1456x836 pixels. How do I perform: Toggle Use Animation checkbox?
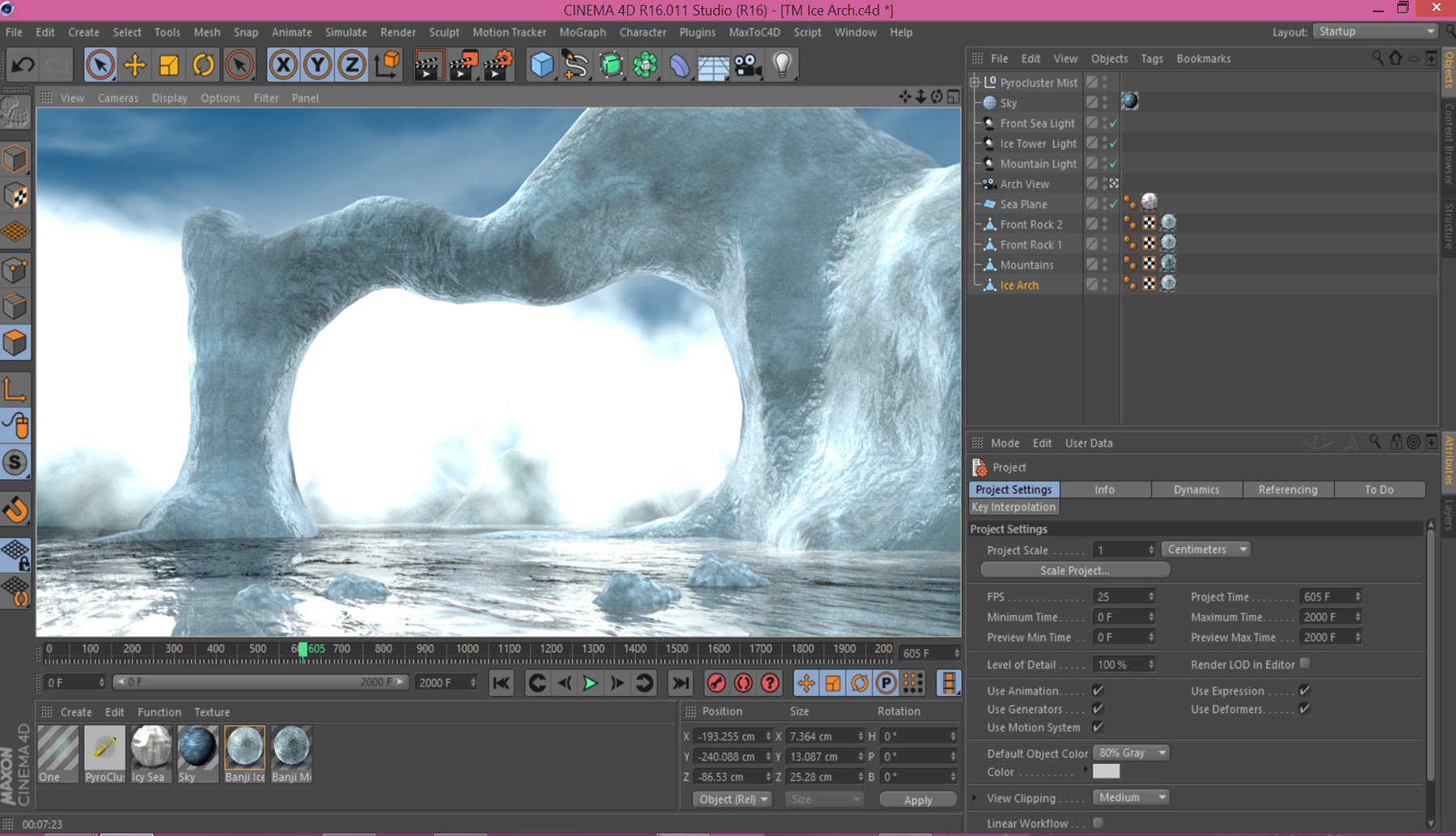(x=1098, y=690)
